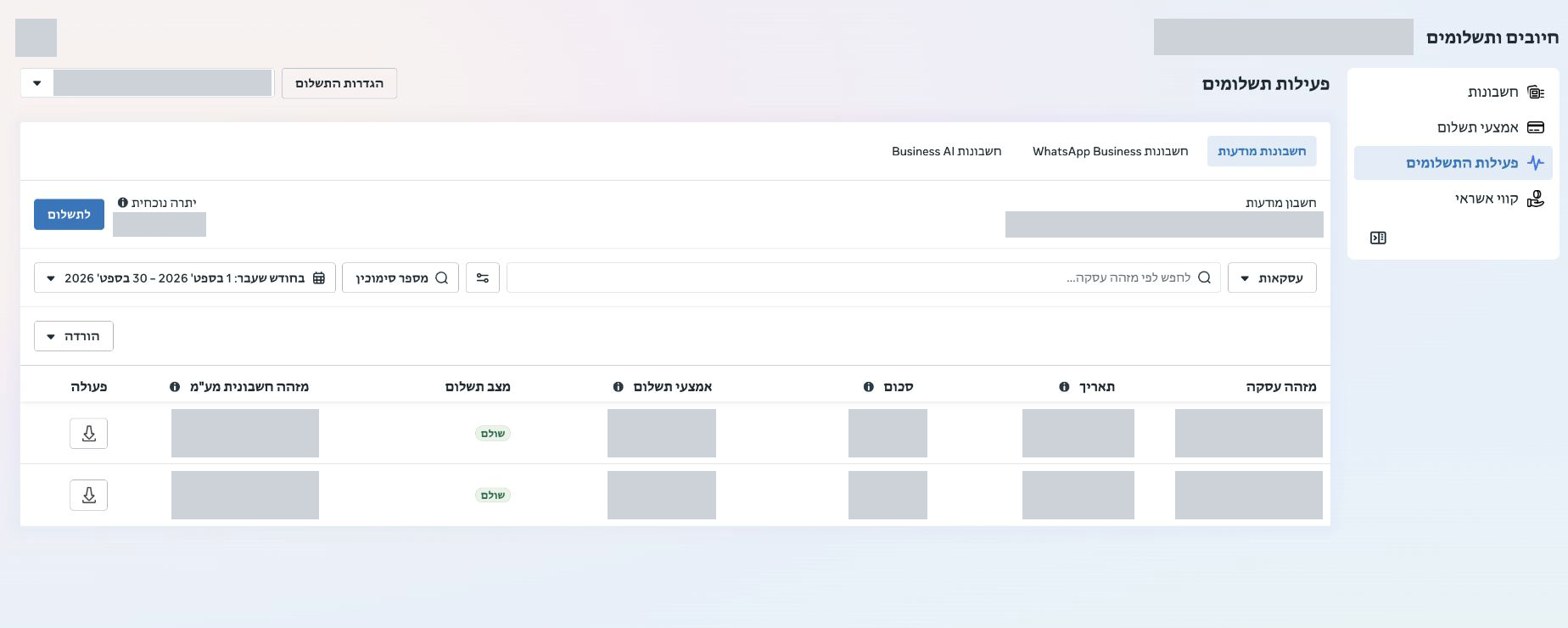This screenshot has height=628, width=1568.
Task: Open אמצעי תשלום in the sidebar
Action: (x=1453, y=127)
